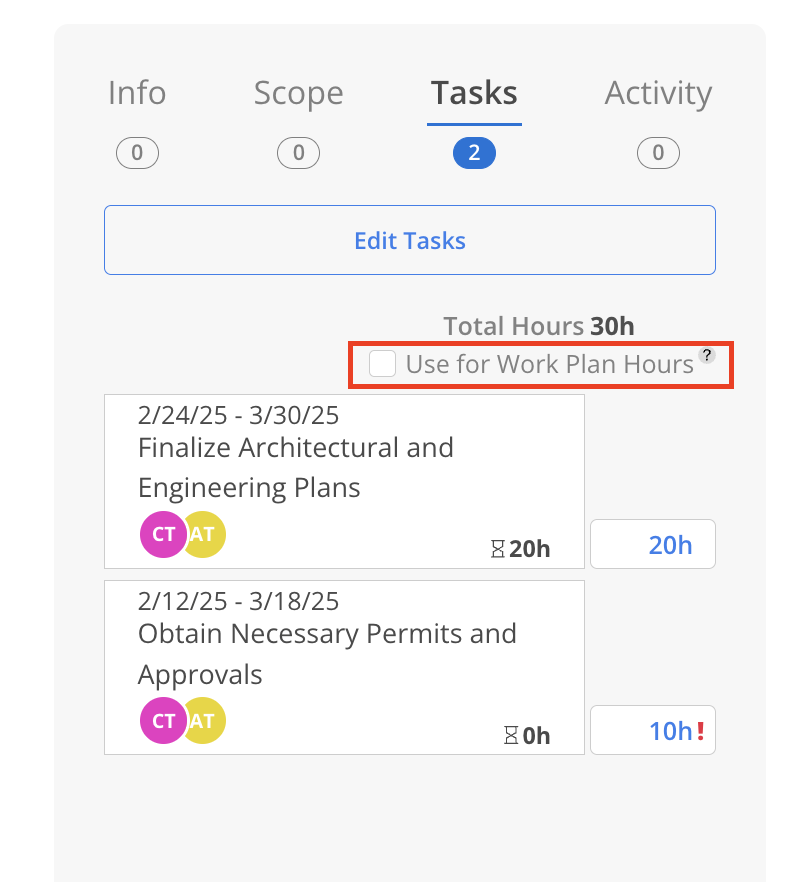
Task: Click the Edit Tasks button
Action: click(410, 240)
